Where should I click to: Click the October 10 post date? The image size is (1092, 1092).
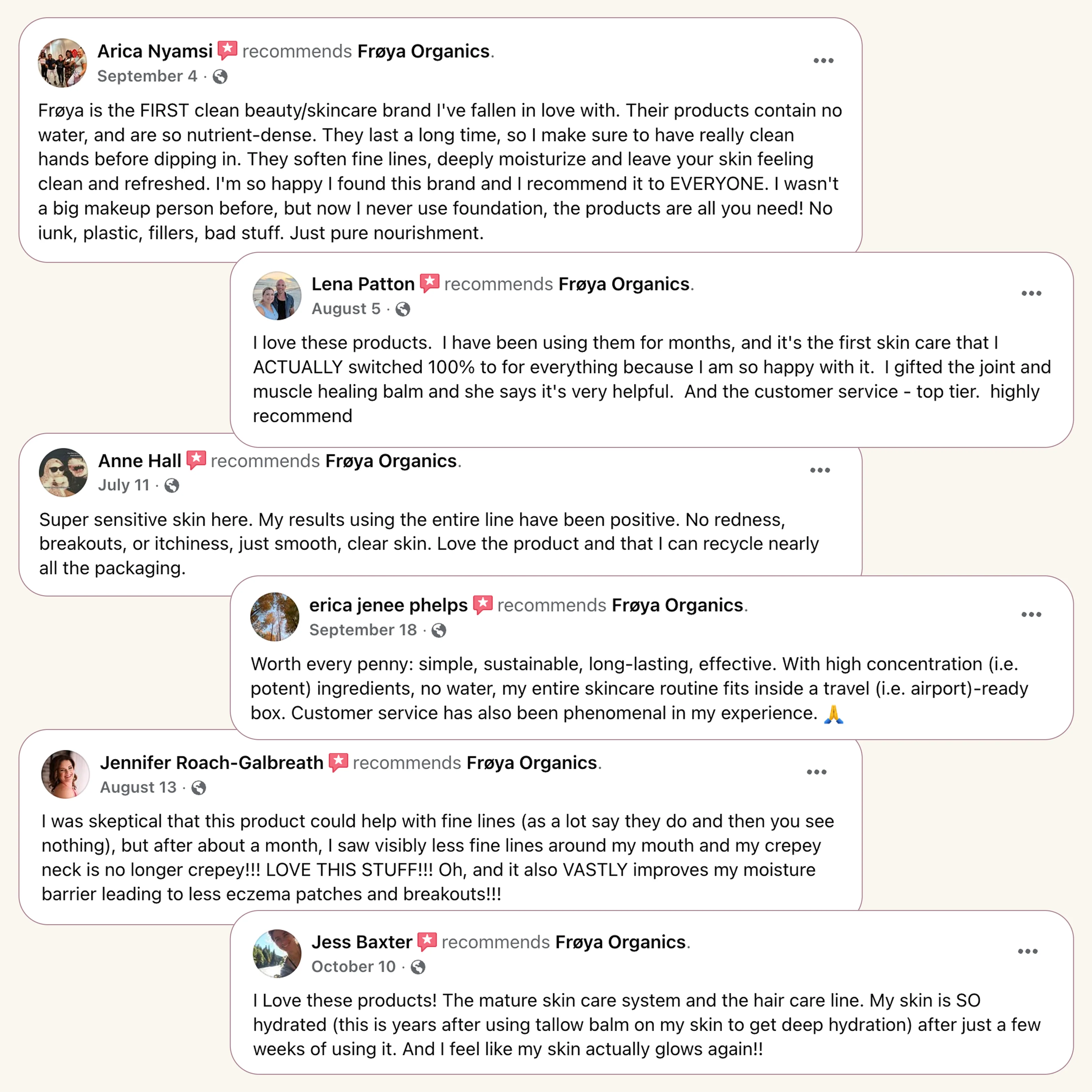[x=353, y=967]
